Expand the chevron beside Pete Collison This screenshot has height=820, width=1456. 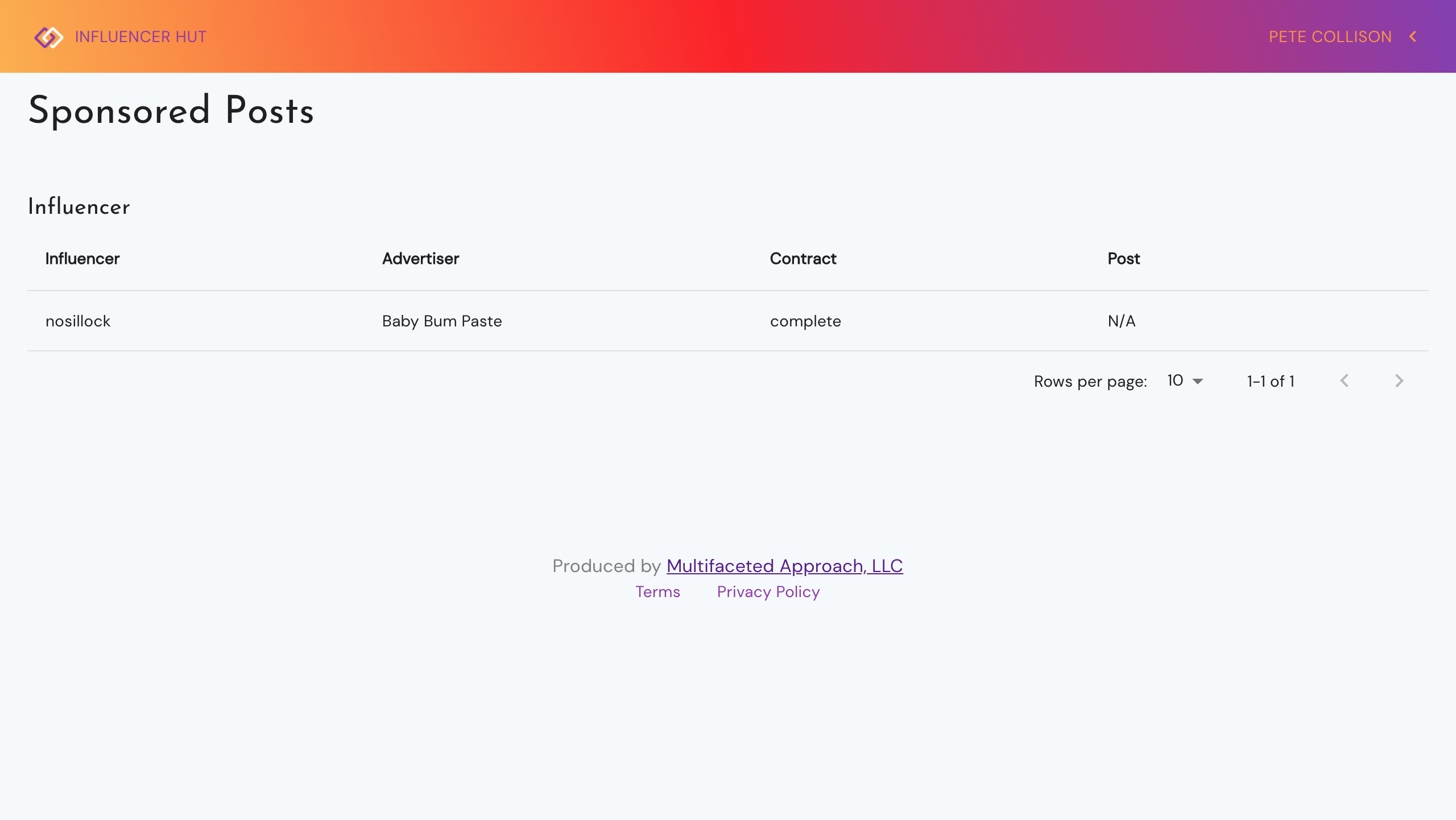pos(1413,37)
